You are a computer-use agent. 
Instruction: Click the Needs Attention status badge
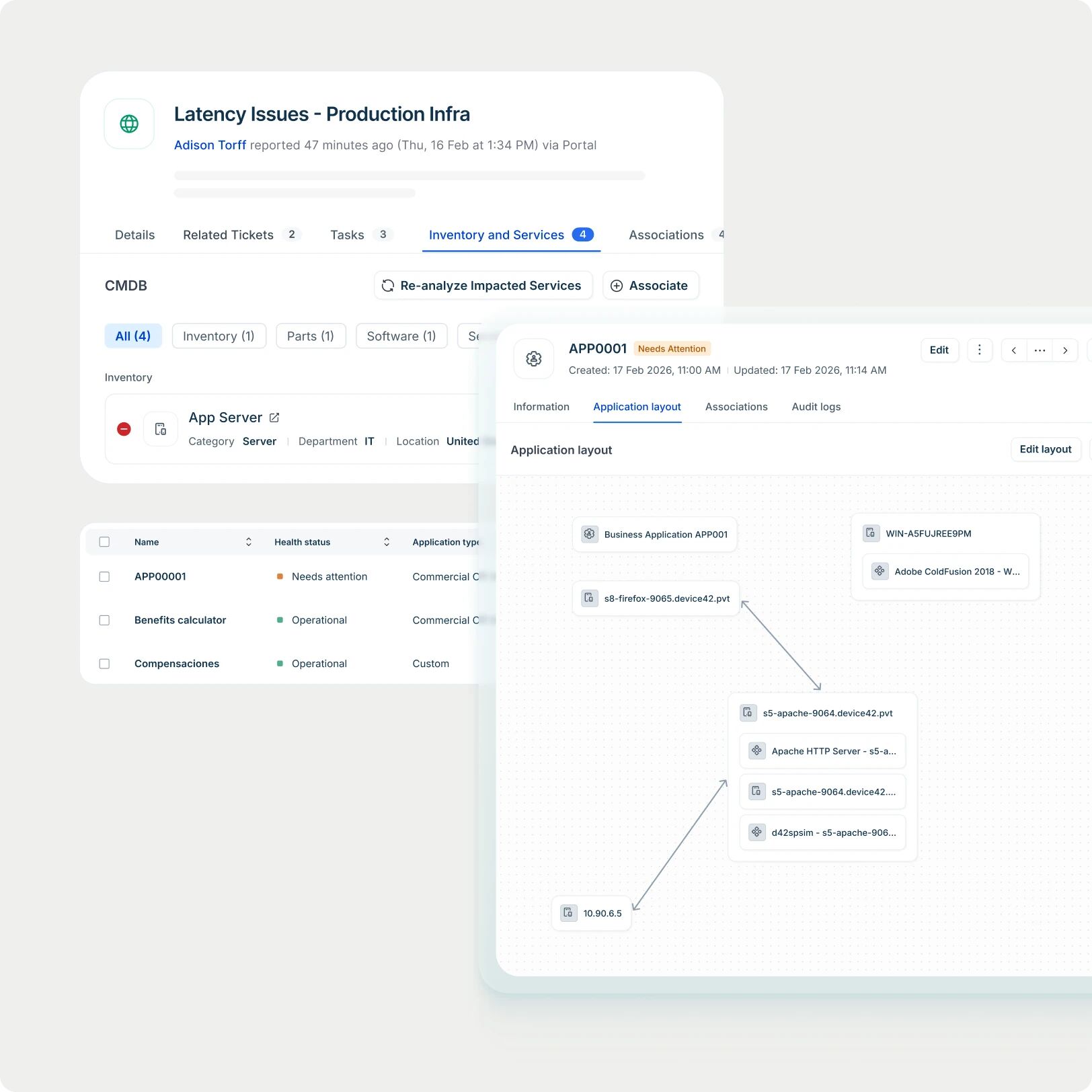672,348
